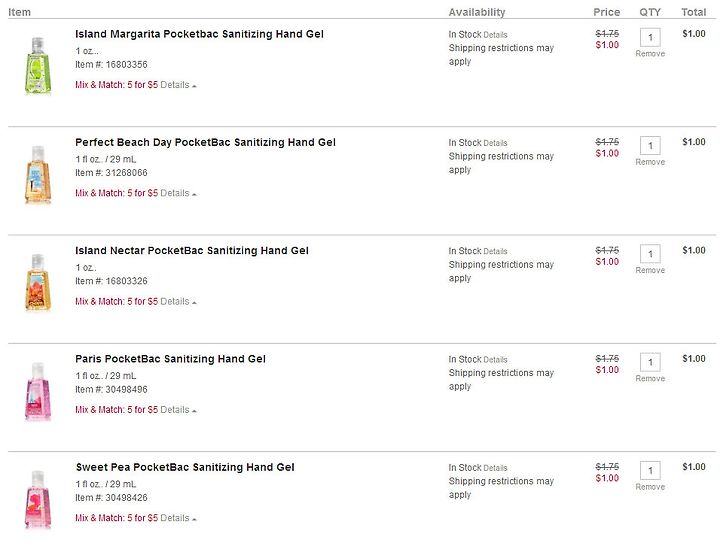Collapse Mix & Match details for Paris PocketBac
The image size is (720, 546).
coord(178,410)
